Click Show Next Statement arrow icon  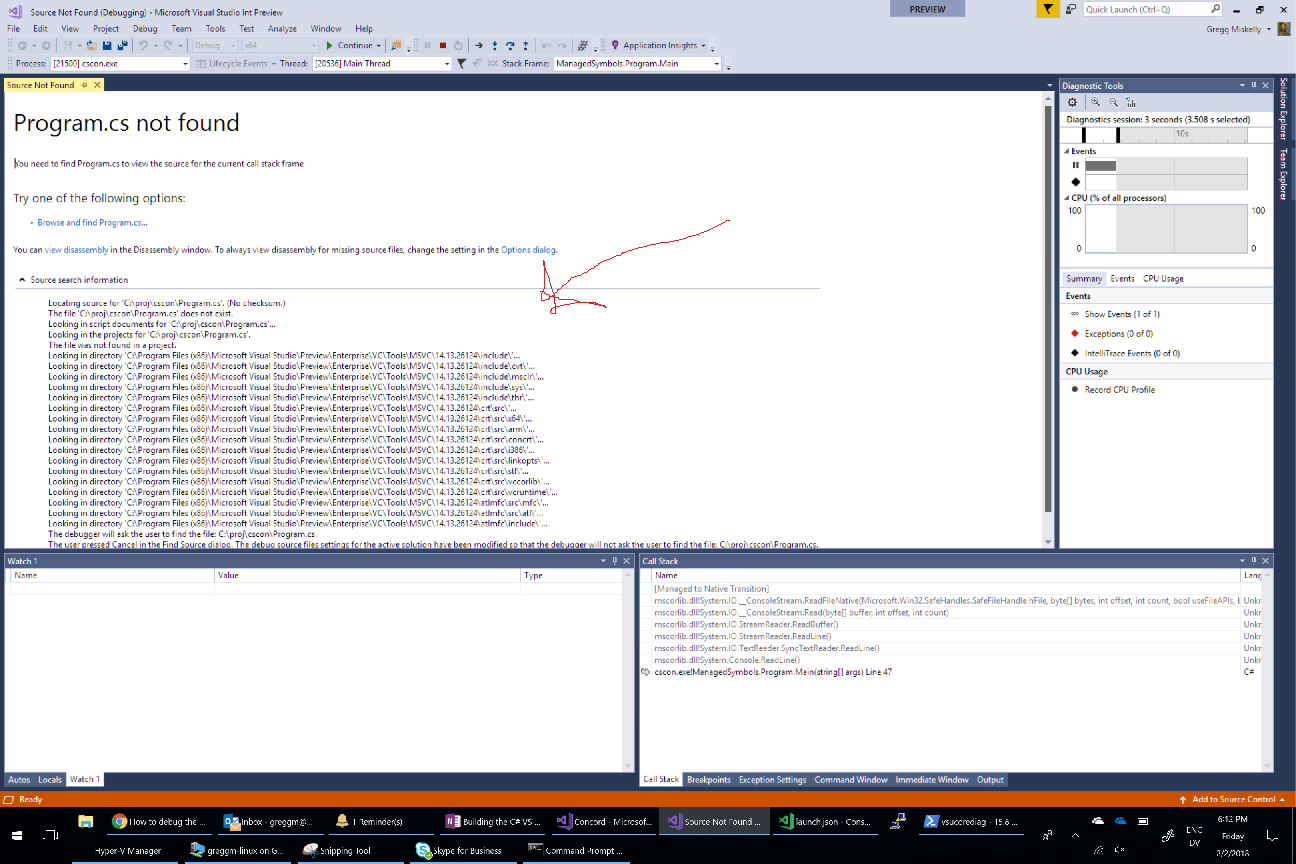pyautogui.click(x=479, y=45)
